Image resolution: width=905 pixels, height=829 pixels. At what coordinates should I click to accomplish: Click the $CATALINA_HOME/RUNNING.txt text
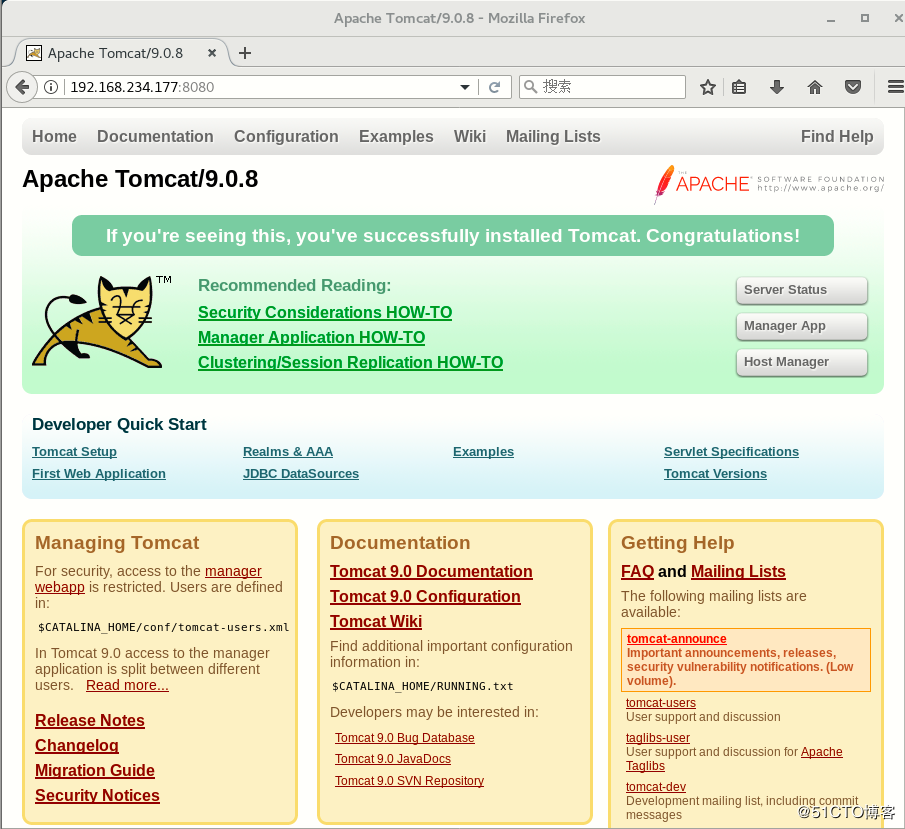pyautogui.click(x=422, y=686)
